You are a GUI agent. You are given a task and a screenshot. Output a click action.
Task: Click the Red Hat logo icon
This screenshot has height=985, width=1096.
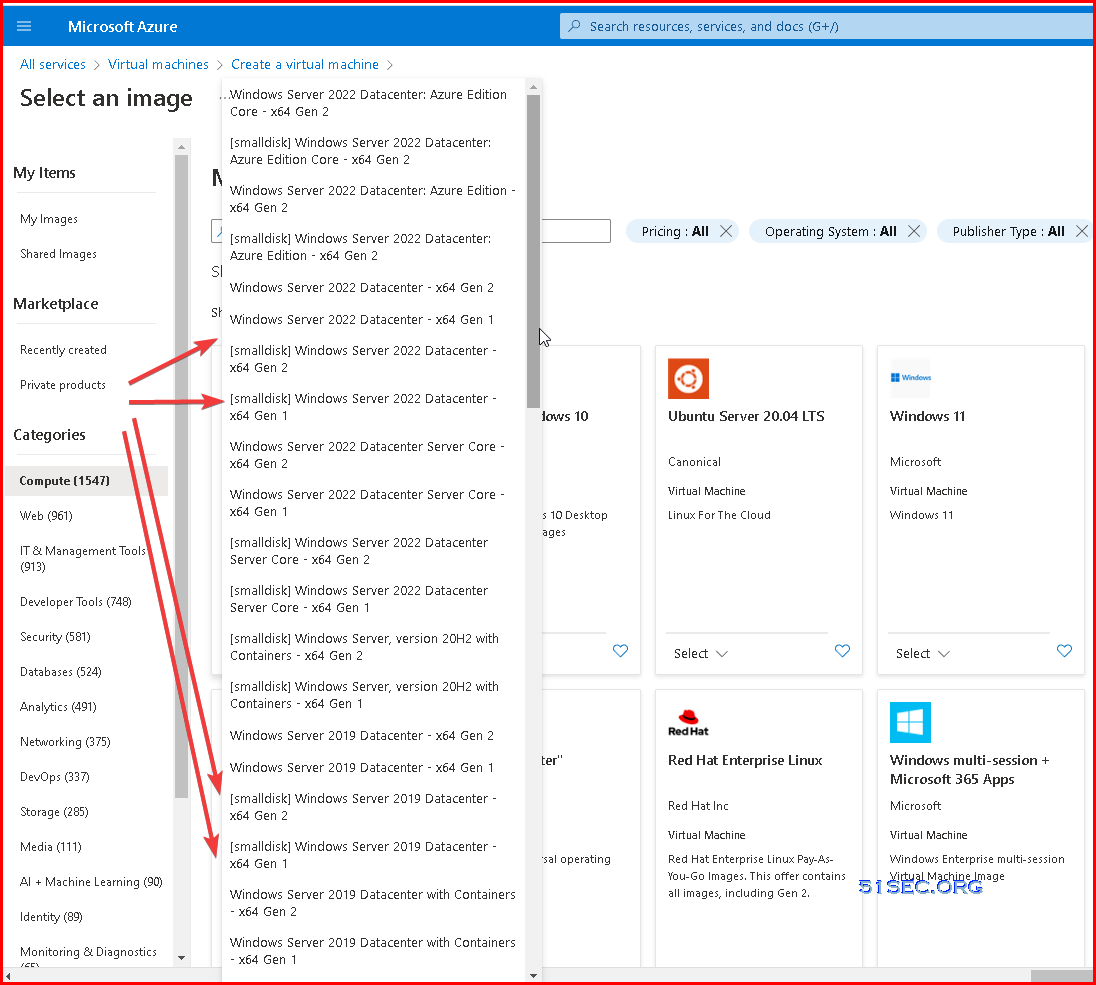pos(688,723)
